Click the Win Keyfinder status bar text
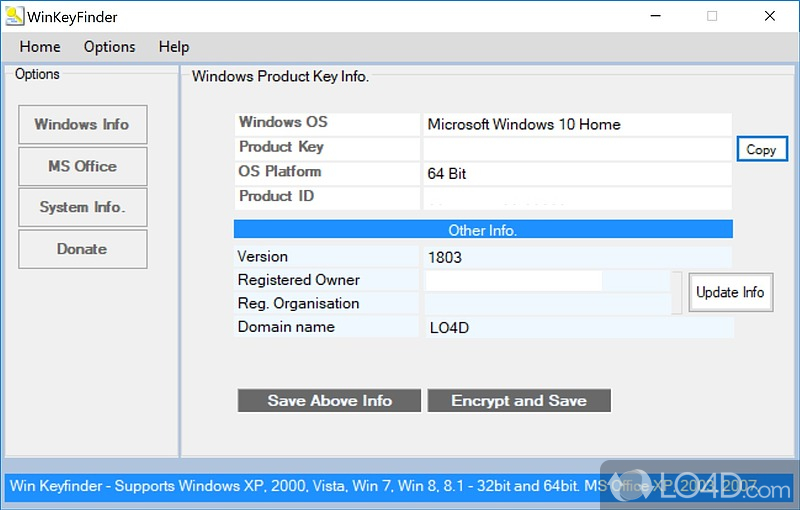 coord(383,486)
